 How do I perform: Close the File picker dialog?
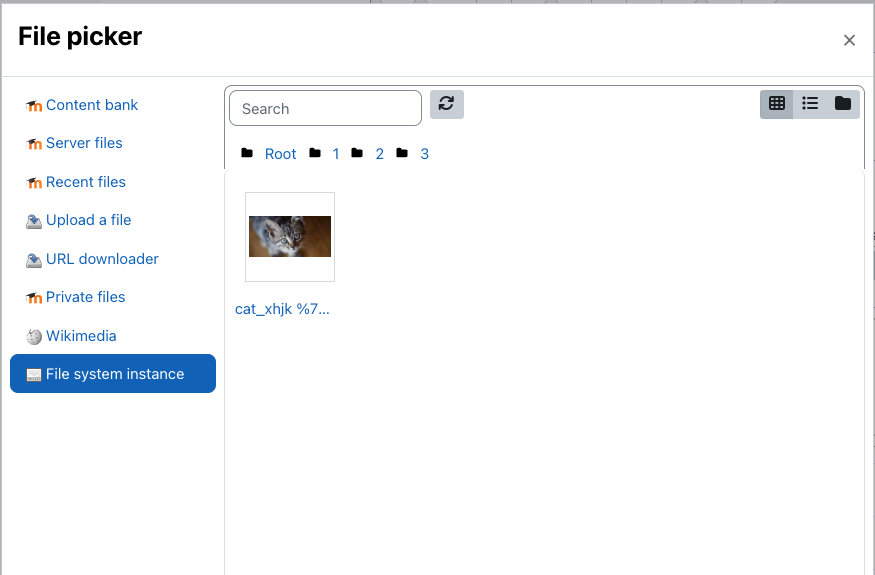[x=849, y=40]
